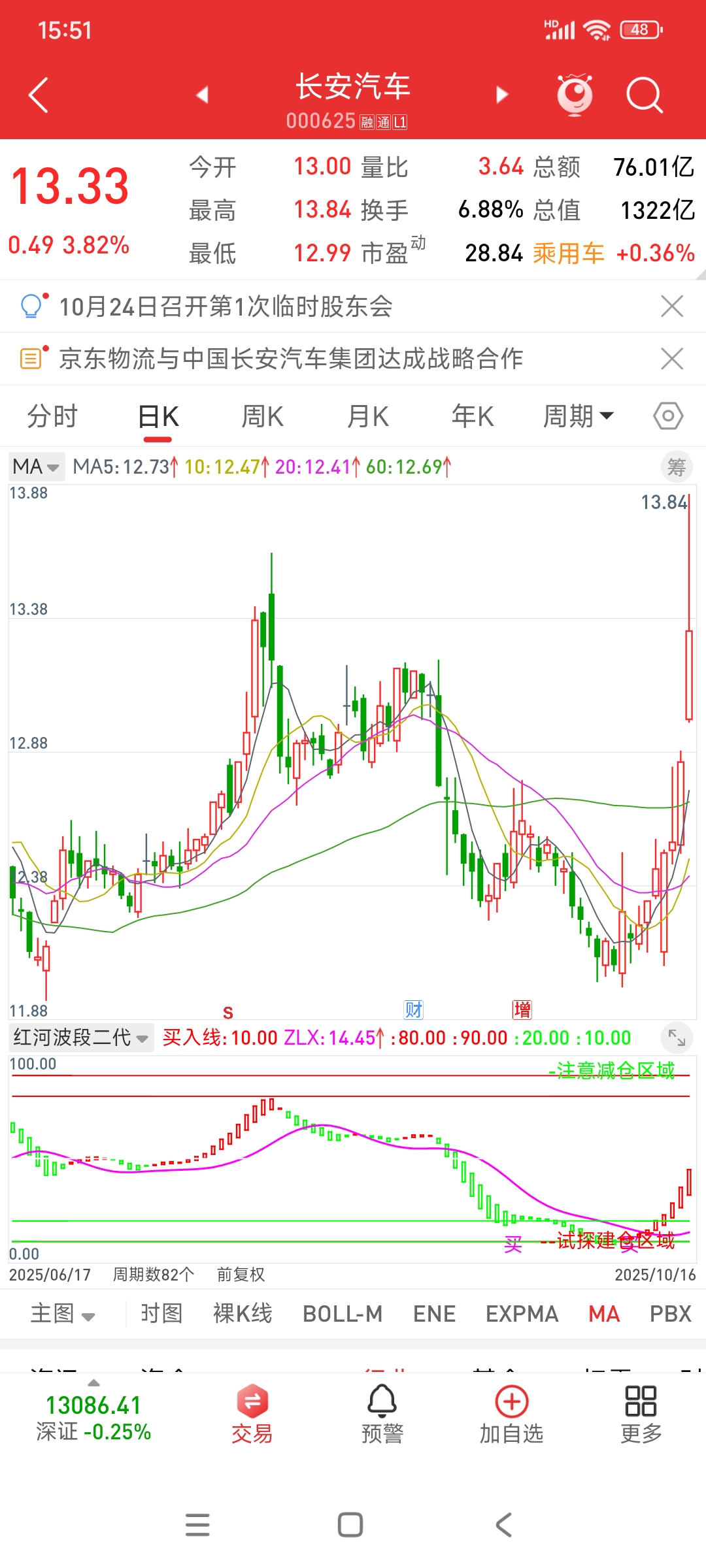
Task: Open the 周期 period dropdown
Action: (579, 416)
